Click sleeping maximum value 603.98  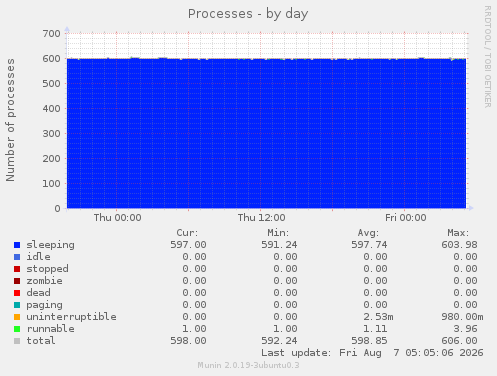tap(459, 245)
